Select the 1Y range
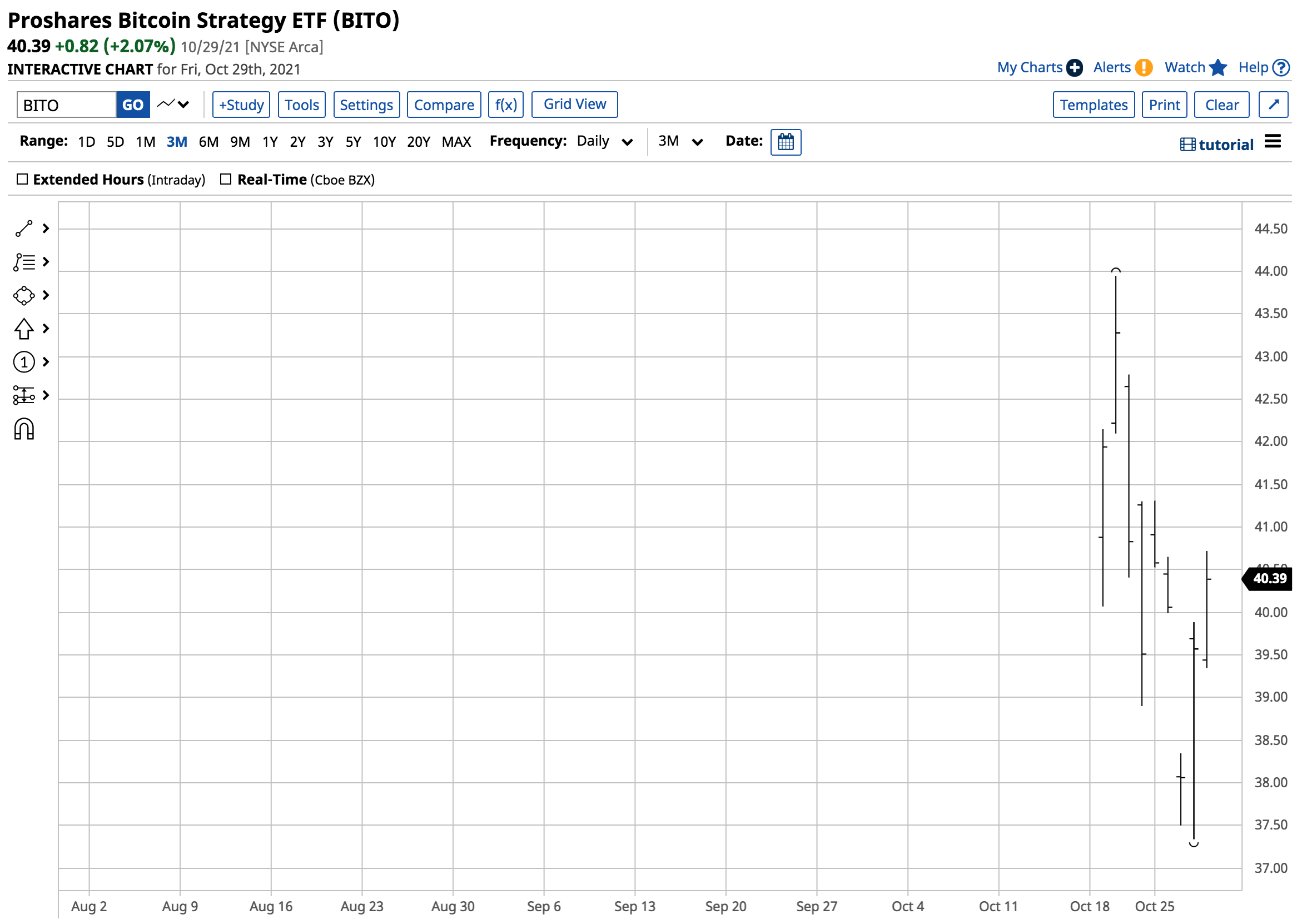 coord(270,142)
